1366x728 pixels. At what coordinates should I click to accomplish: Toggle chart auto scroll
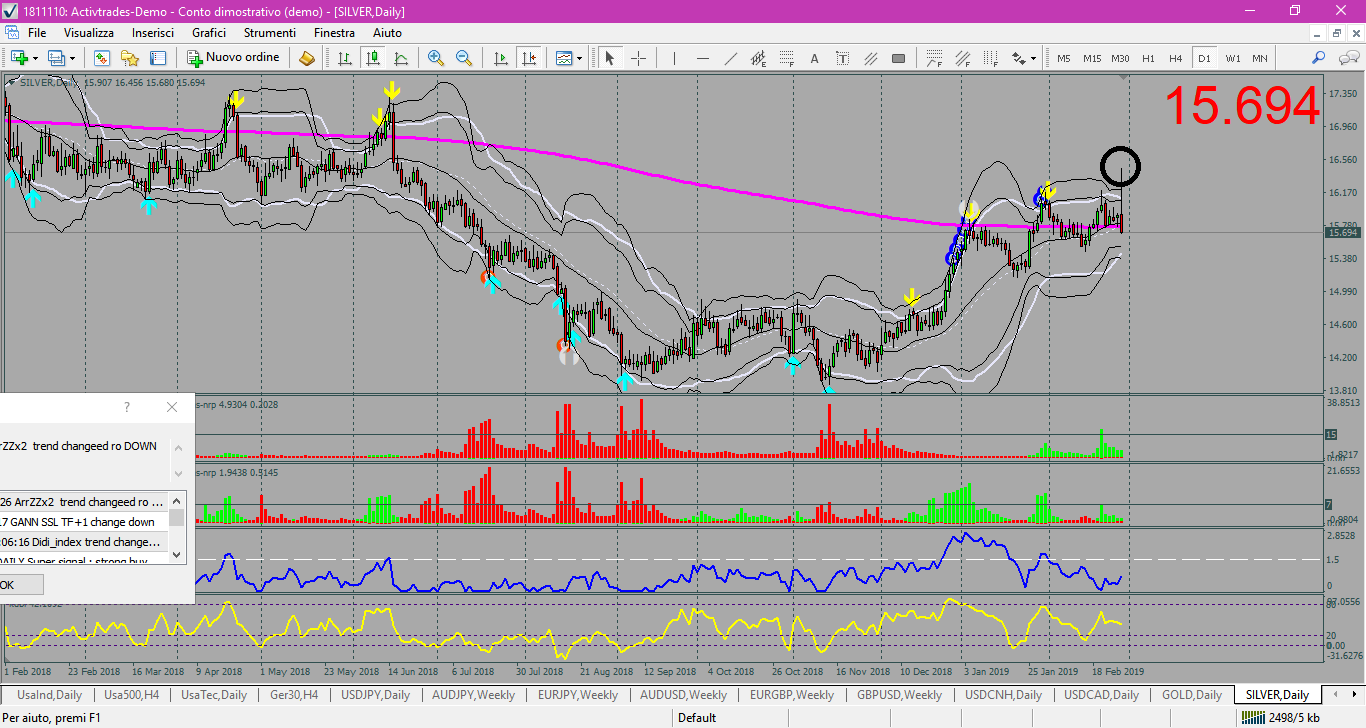502,58
